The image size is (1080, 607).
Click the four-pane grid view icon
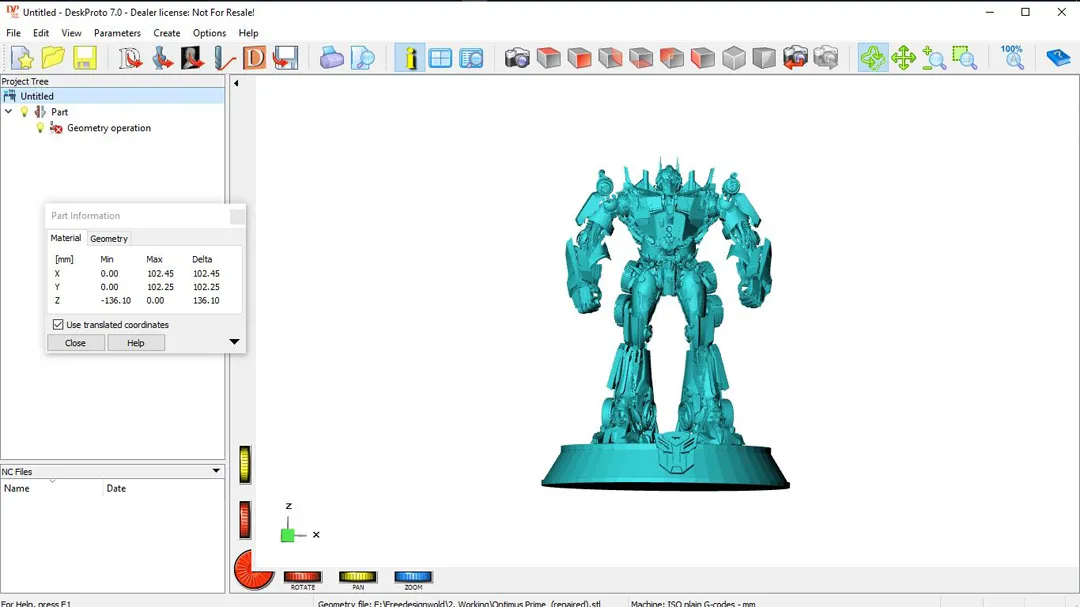440,58
